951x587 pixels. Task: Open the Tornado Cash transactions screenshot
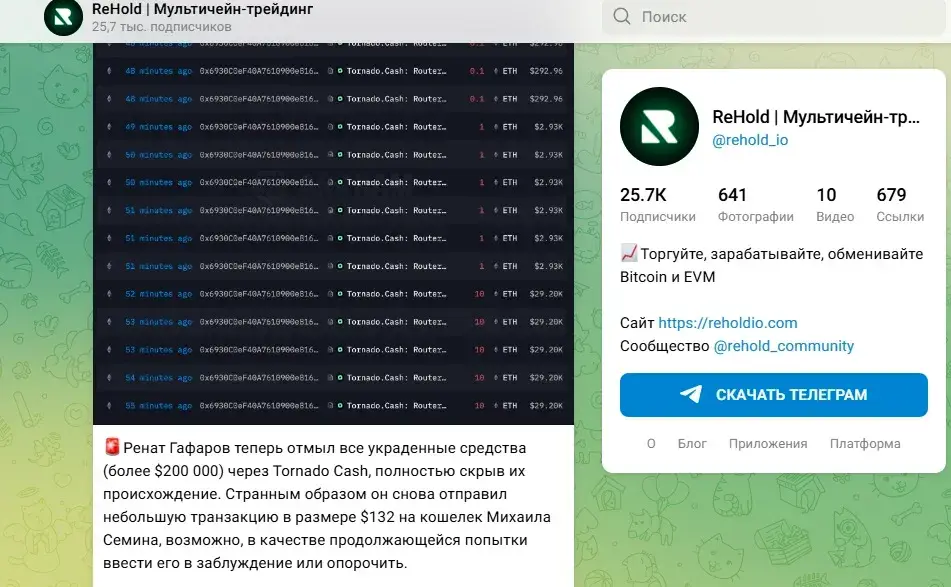coord(334,233)
